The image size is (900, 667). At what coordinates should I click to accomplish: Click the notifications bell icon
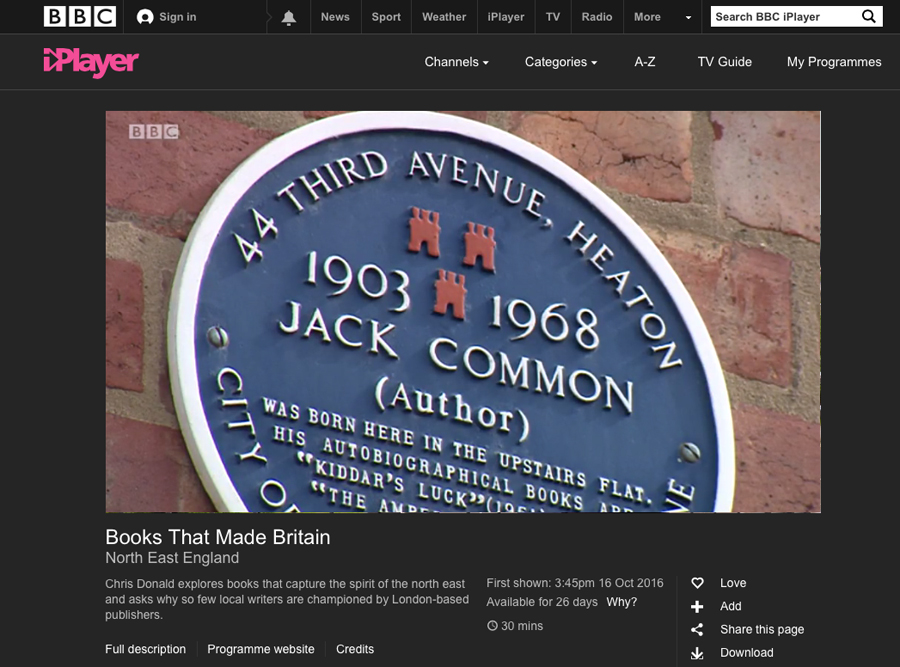coord(288,16)
